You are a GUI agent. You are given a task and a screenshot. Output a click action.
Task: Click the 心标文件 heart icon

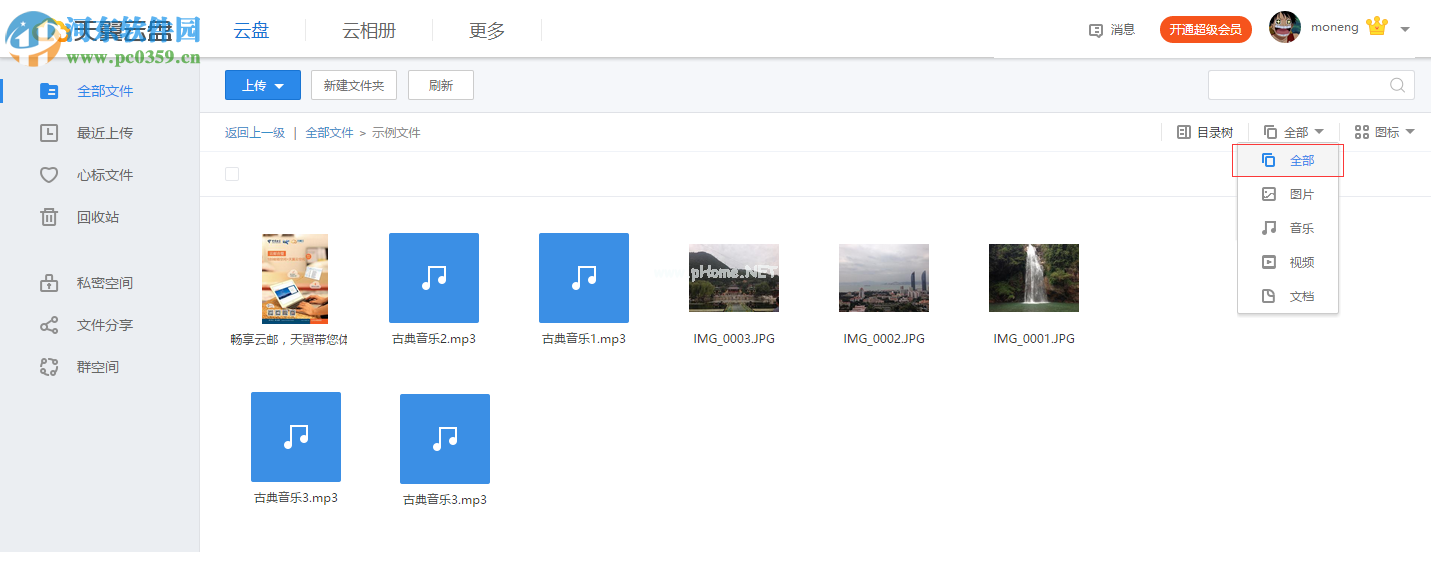[49, 175]
